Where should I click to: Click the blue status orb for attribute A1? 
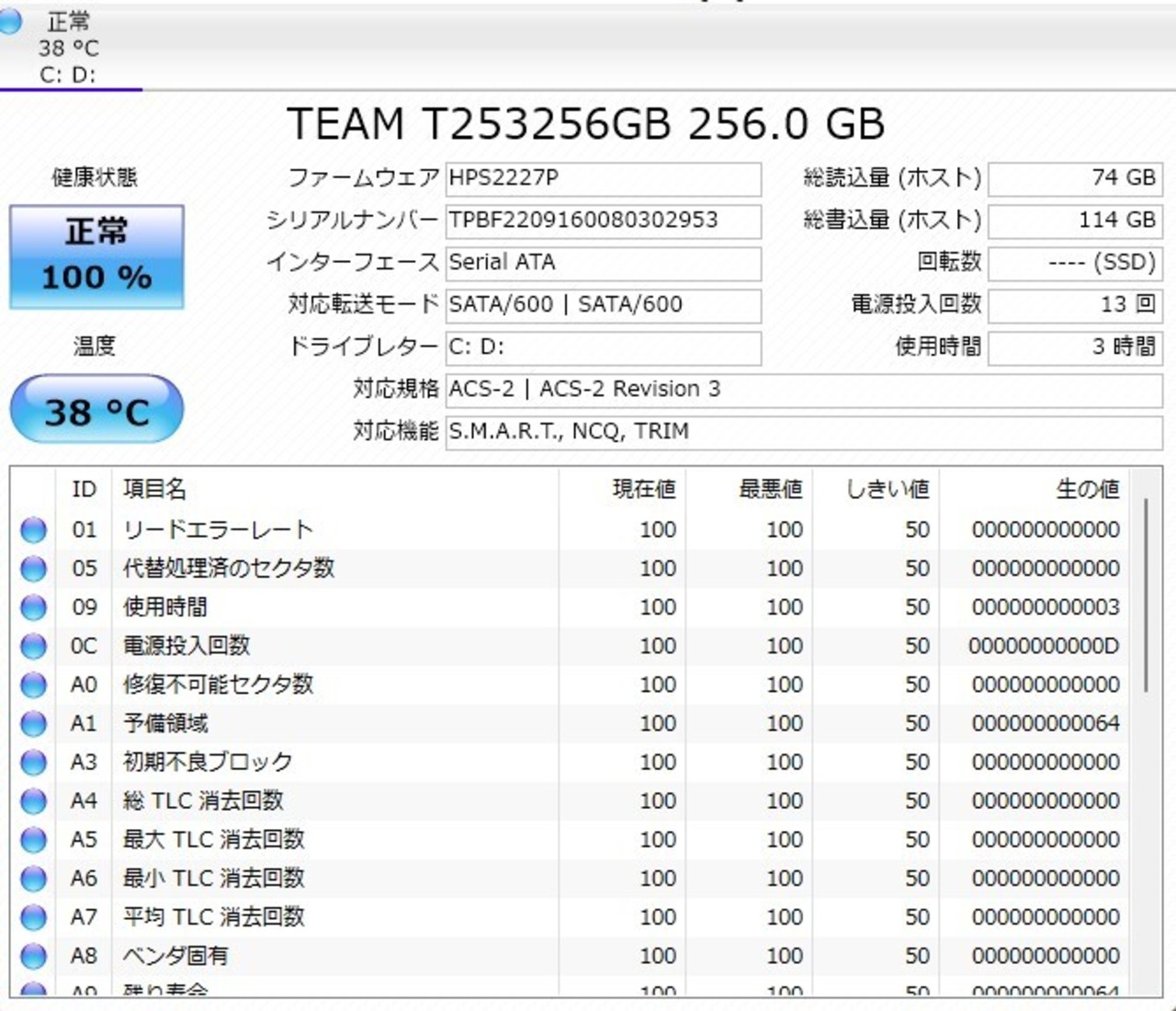click(x=33, y=724)
